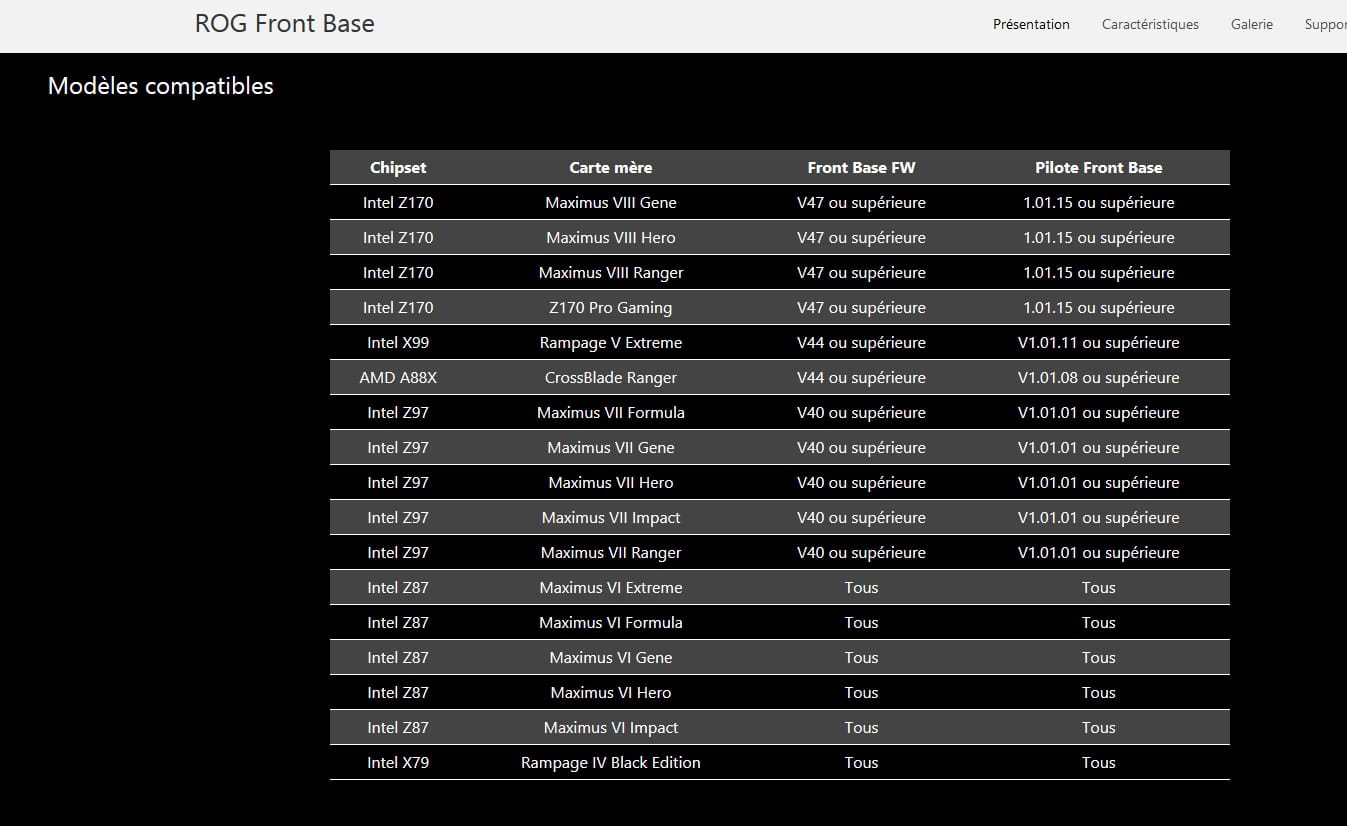
Task: Select the Maximus VIII Ranger cell
Action: (x=611, y=273)
